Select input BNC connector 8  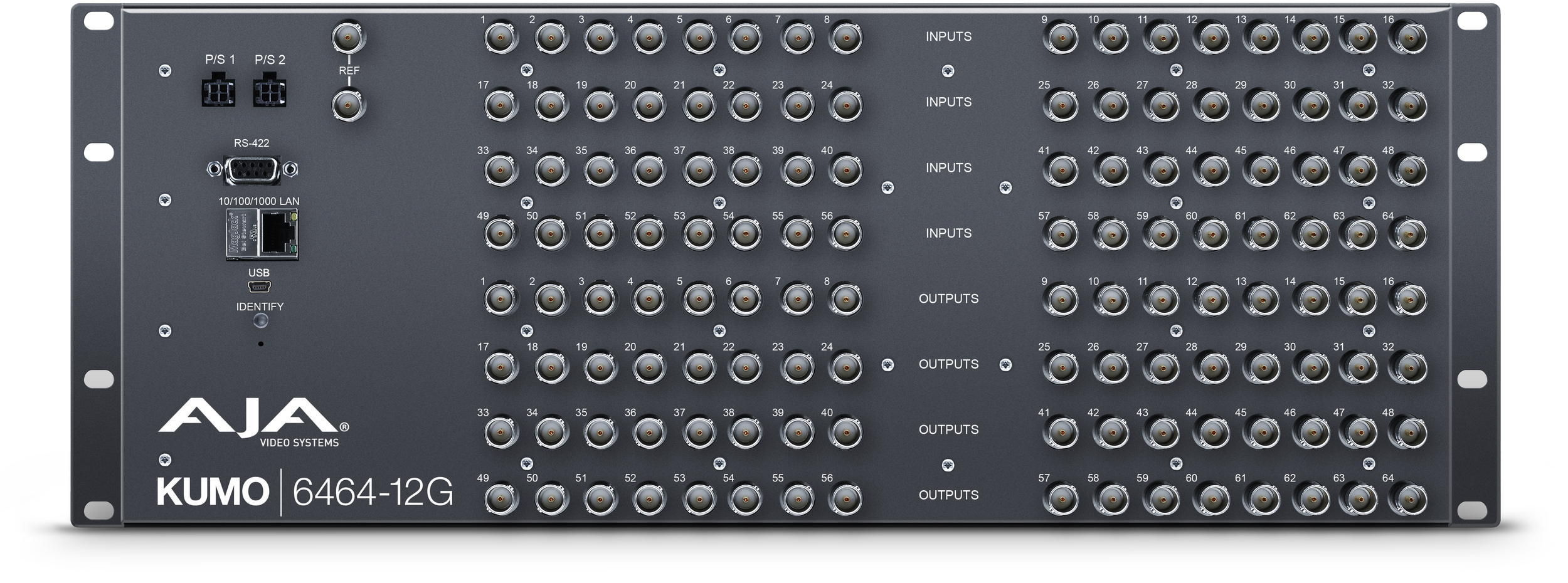pyautogui.click(x=845, y=39)
